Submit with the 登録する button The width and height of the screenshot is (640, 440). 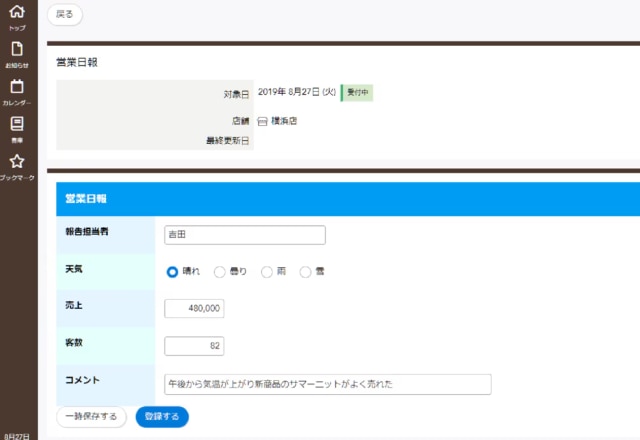[162, 416]
